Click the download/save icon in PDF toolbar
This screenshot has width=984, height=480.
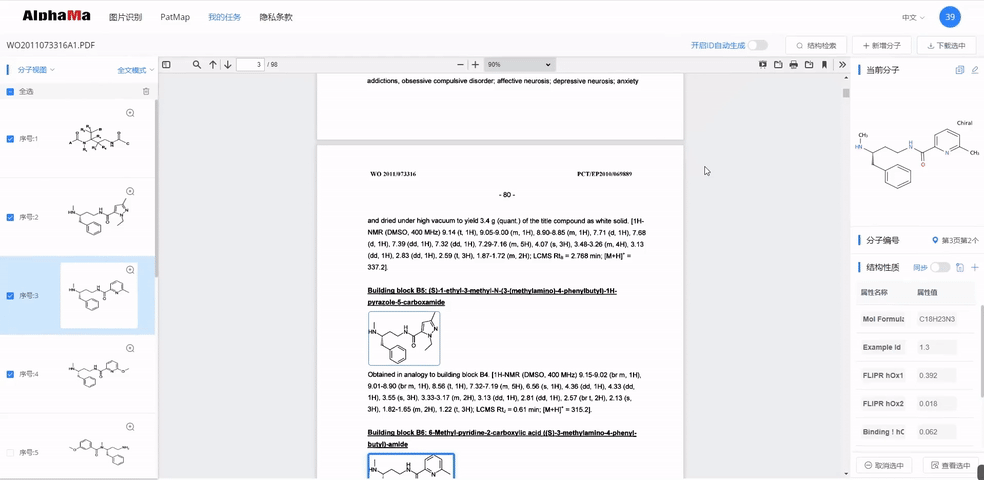tap(809, 65)
